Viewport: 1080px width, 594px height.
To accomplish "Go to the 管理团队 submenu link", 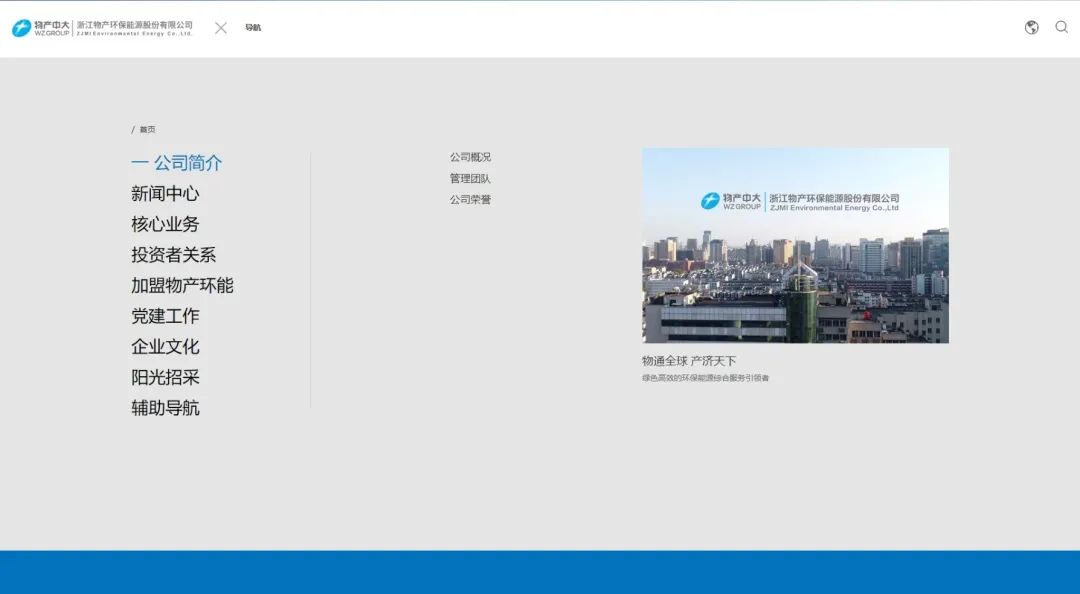I will 470,179.
